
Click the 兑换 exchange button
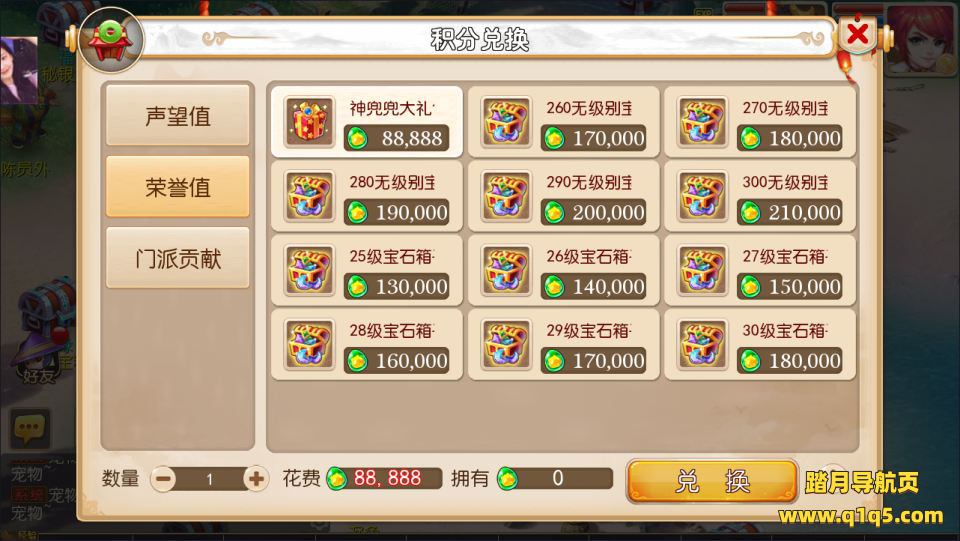[712, 481]
